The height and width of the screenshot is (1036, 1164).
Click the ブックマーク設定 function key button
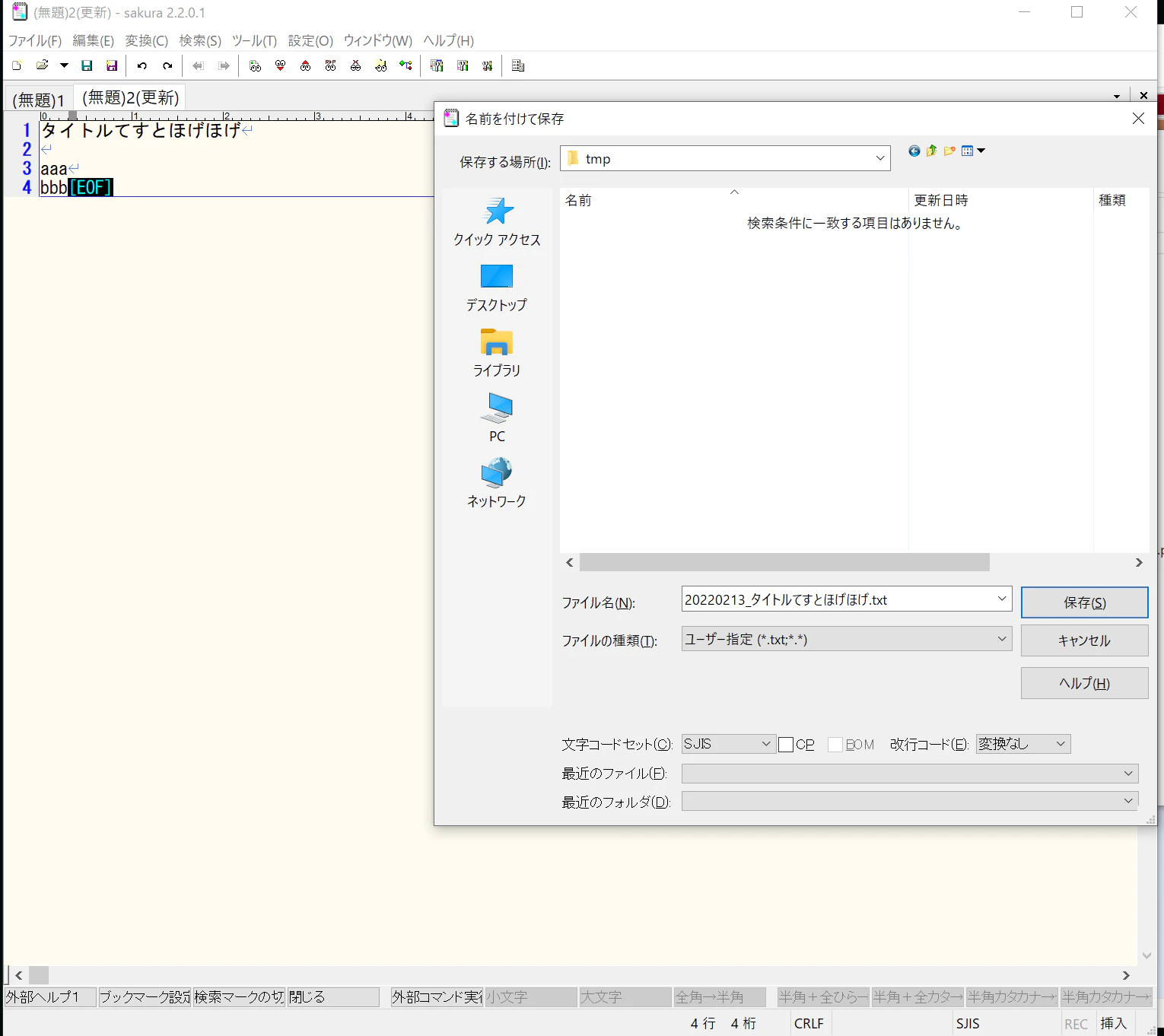[145, 996]
